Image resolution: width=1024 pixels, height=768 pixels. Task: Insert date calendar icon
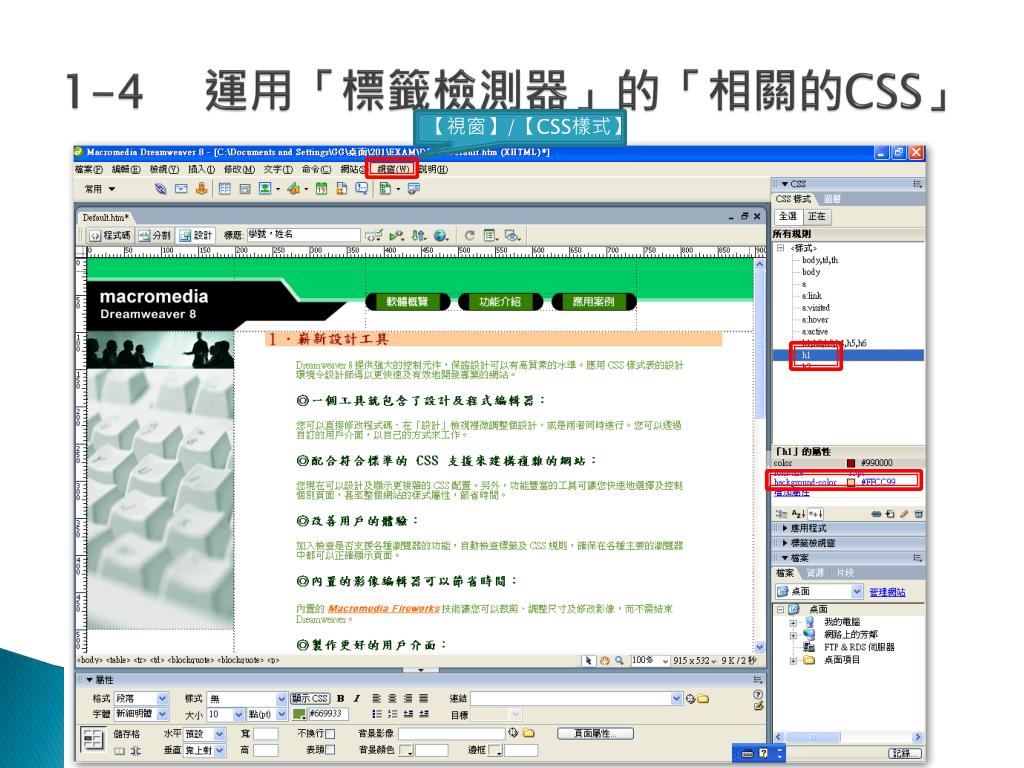tap(321, 189)
